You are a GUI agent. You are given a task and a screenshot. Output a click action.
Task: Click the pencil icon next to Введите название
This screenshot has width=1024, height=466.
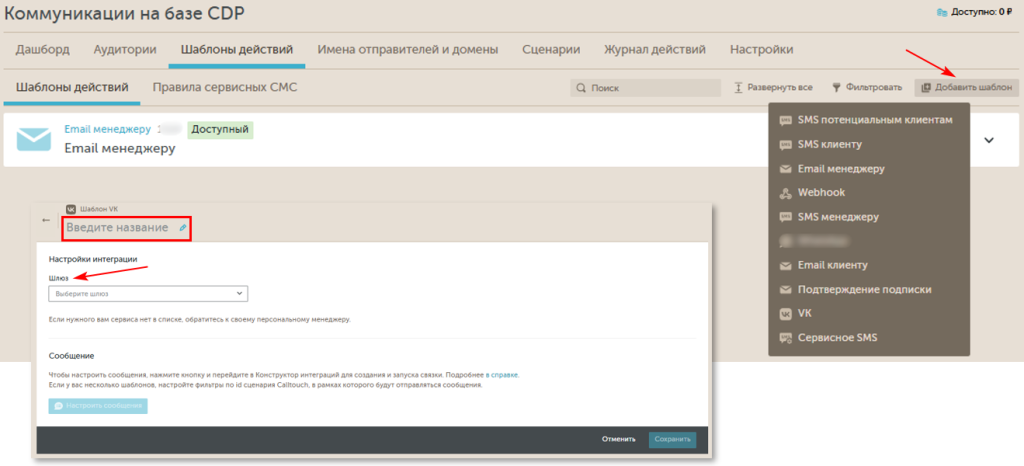coord(182,228)
